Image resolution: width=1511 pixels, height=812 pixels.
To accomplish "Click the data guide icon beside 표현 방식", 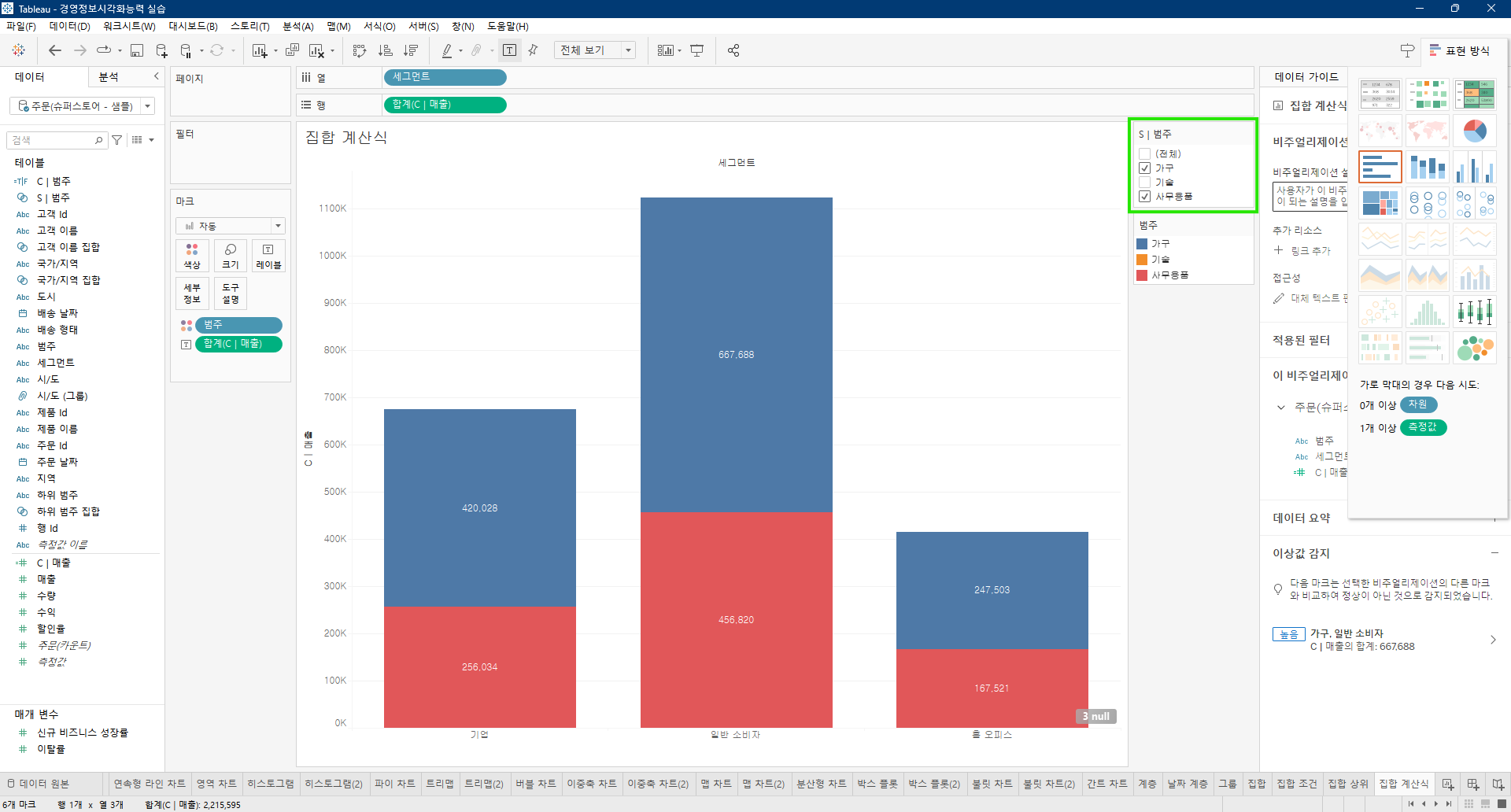I will (x=1407, y=50).
